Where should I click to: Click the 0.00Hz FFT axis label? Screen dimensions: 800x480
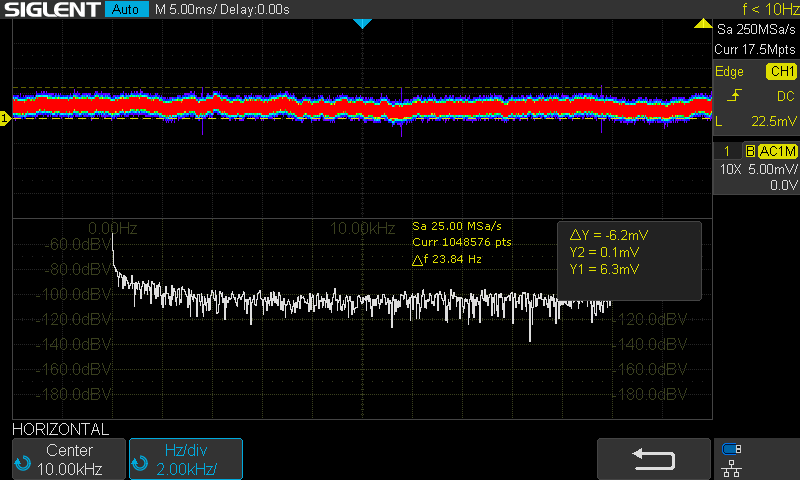pos(113,228)
